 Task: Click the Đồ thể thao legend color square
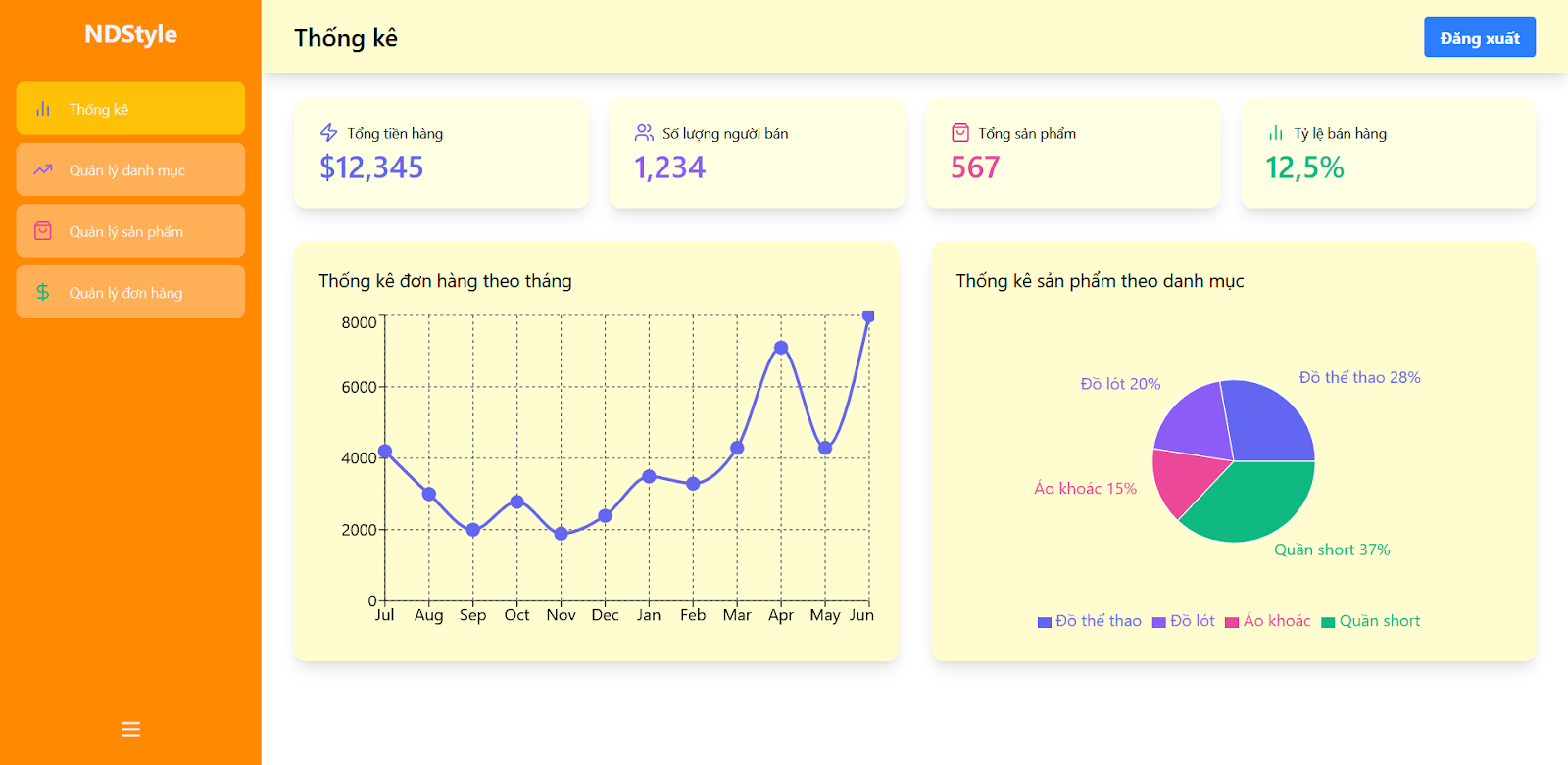pos(1045,622)
